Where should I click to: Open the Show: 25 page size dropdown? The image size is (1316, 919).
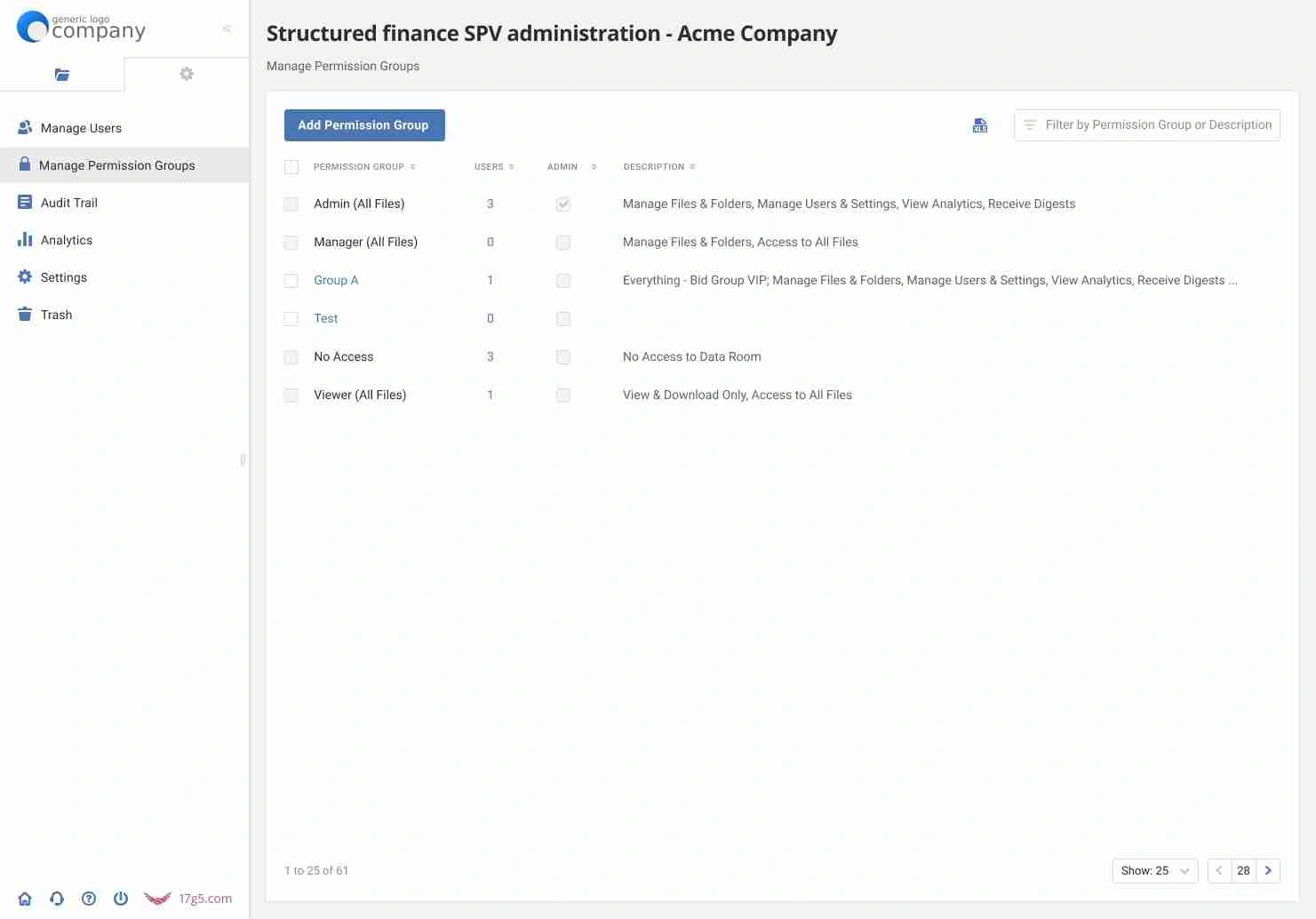[x=1154, y=871]
